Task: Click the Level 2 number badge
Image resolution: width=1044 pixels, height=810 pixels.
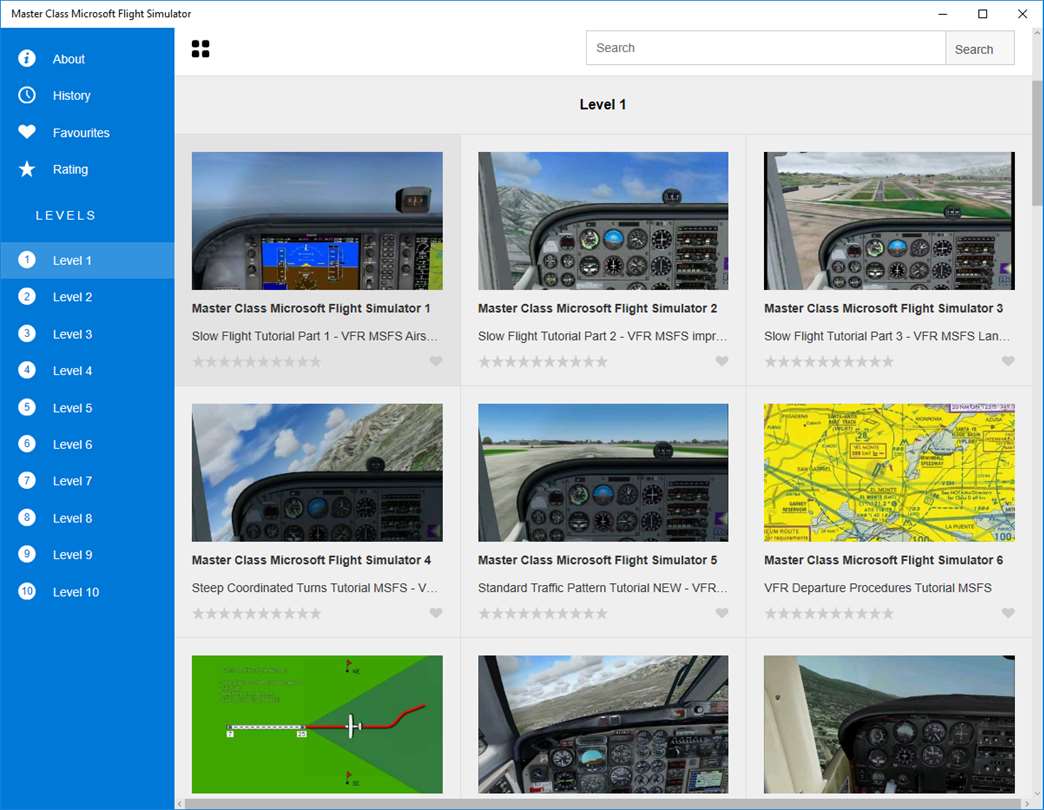Action: point(27,296)
